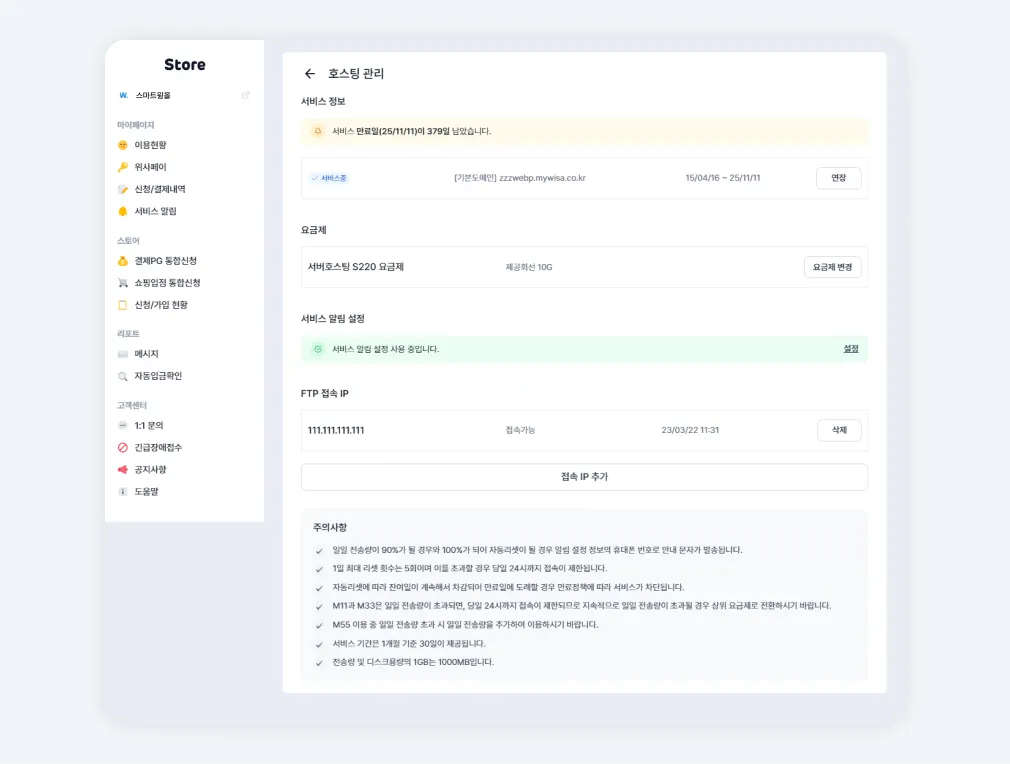Click 삭제 for IP 111.111.111.111
The image size is (1010, 764).
point(839,430)
